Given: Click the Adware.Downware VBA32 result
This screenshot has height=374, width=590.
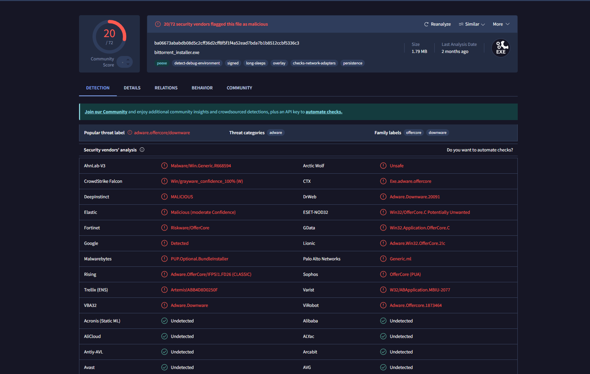Looking at the screenshot, I should 189,306.
